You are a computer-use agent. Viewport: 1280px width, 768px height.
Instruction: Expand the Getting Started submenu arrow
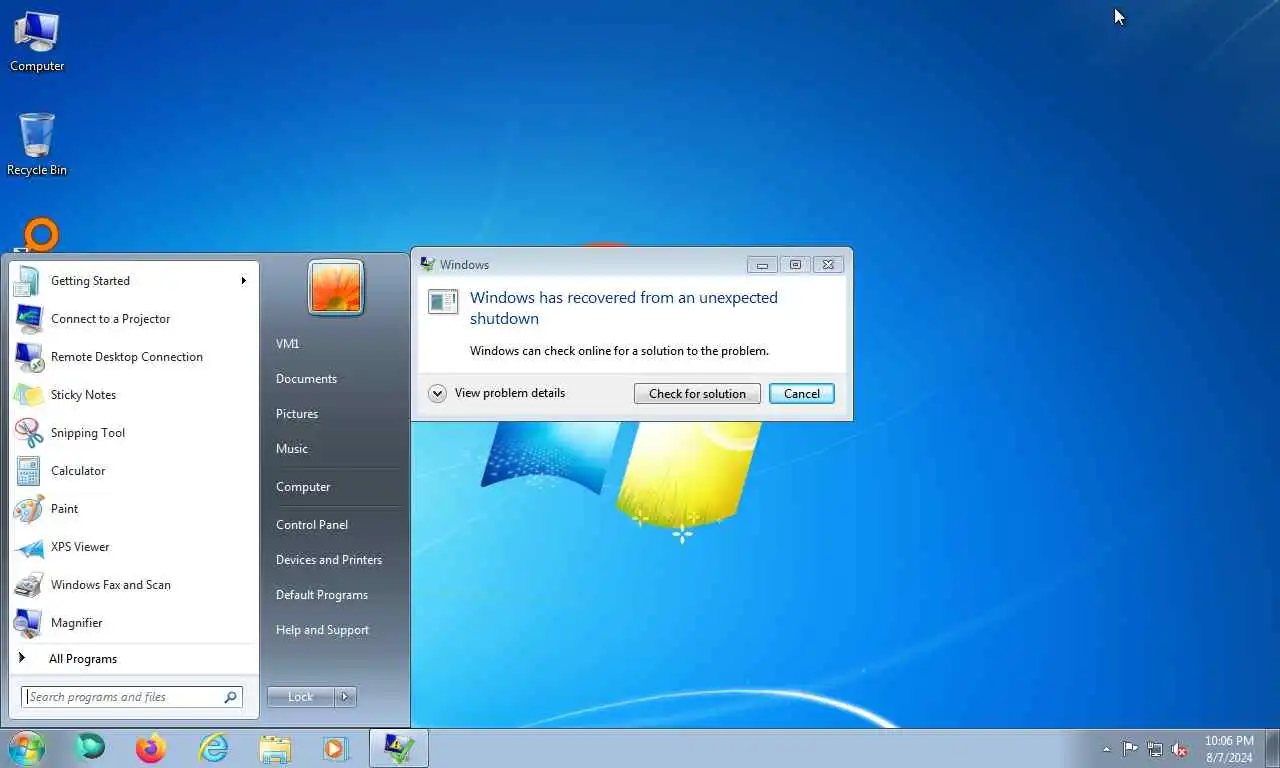(243, 281)
